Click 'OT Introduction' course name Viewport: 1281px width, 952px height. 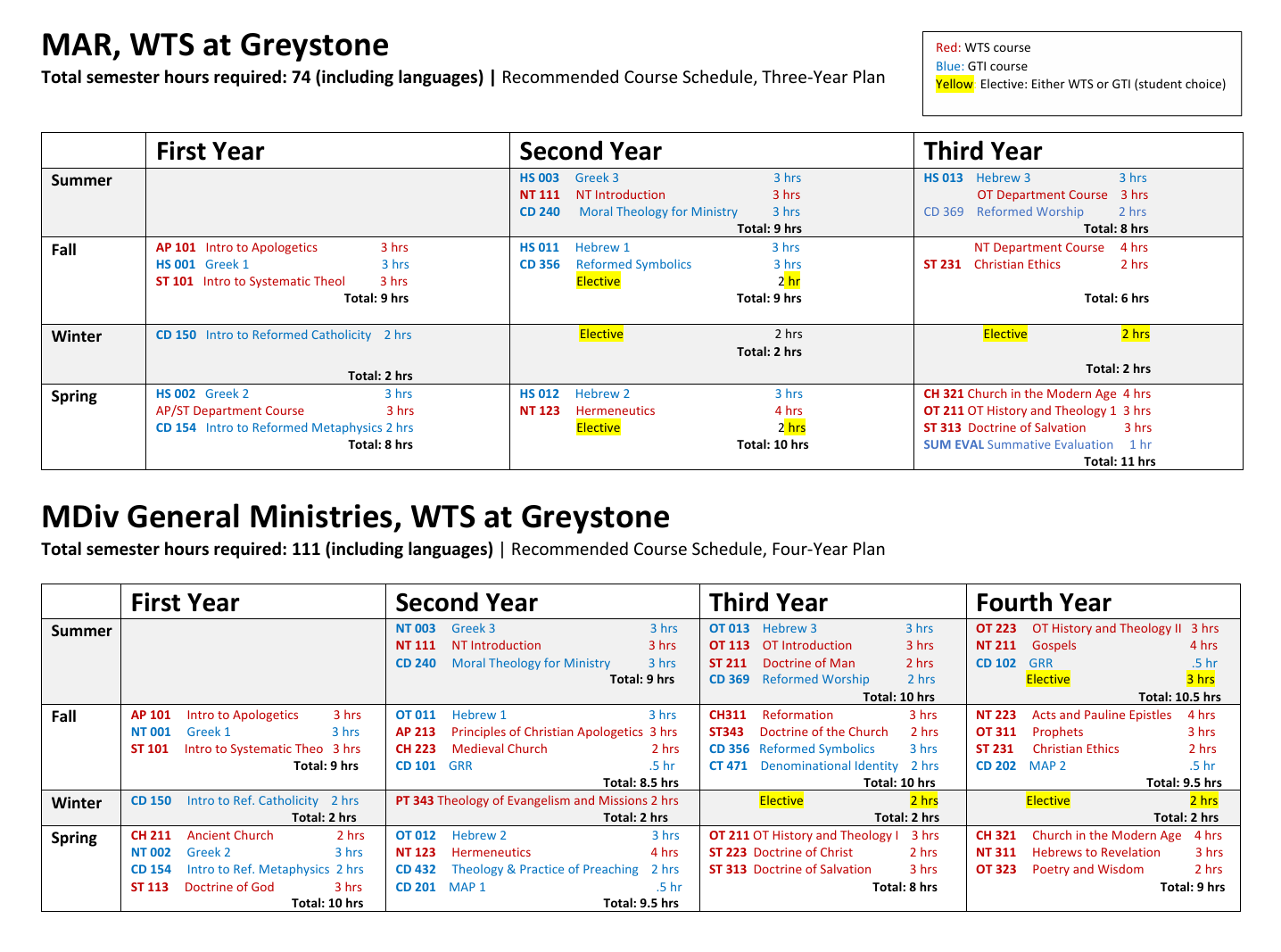pos(807,646)
